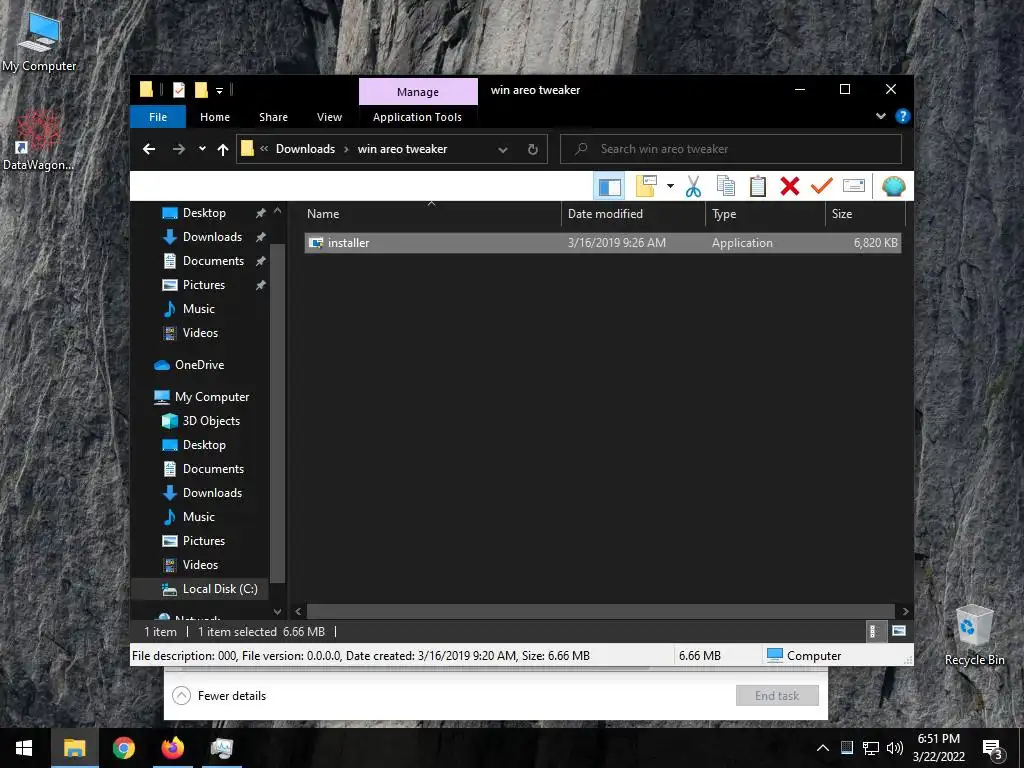The image size is (1024, 768).
Task: Click the email envelope toolbar icon
Action: coord(854,187)
